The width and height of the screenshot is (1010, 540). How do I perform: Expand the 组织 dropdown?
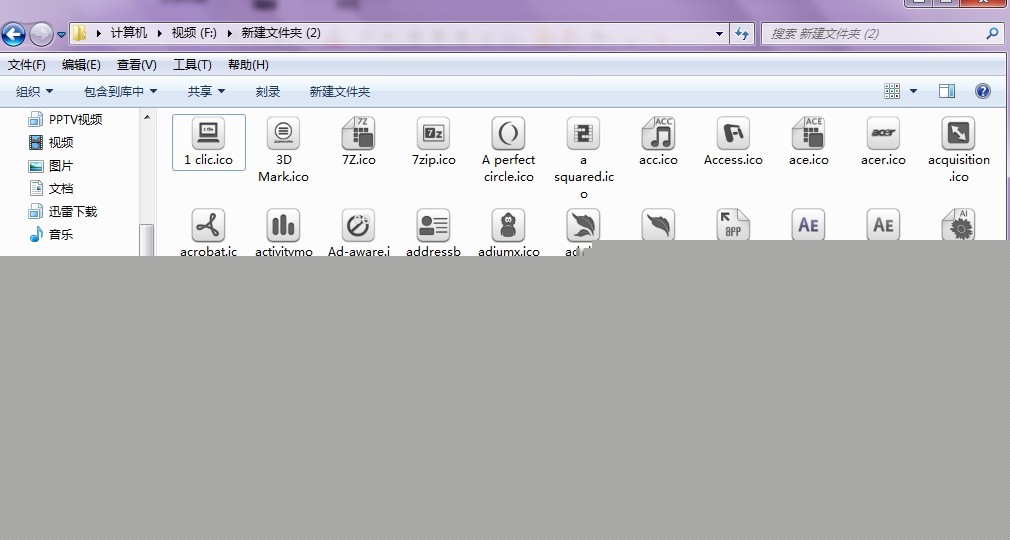(x=34, y=92)
